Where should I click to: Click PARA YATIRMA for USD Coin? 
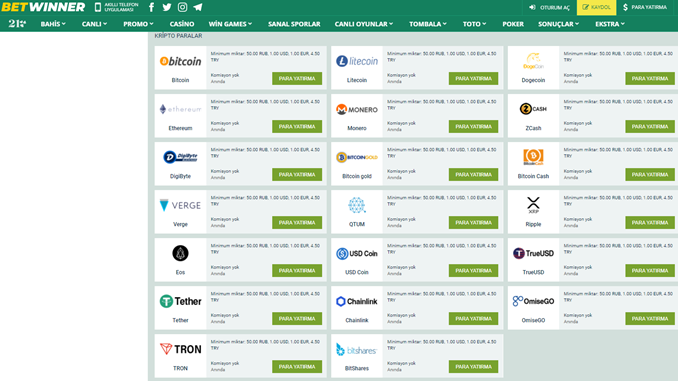(x=473, y=270)
